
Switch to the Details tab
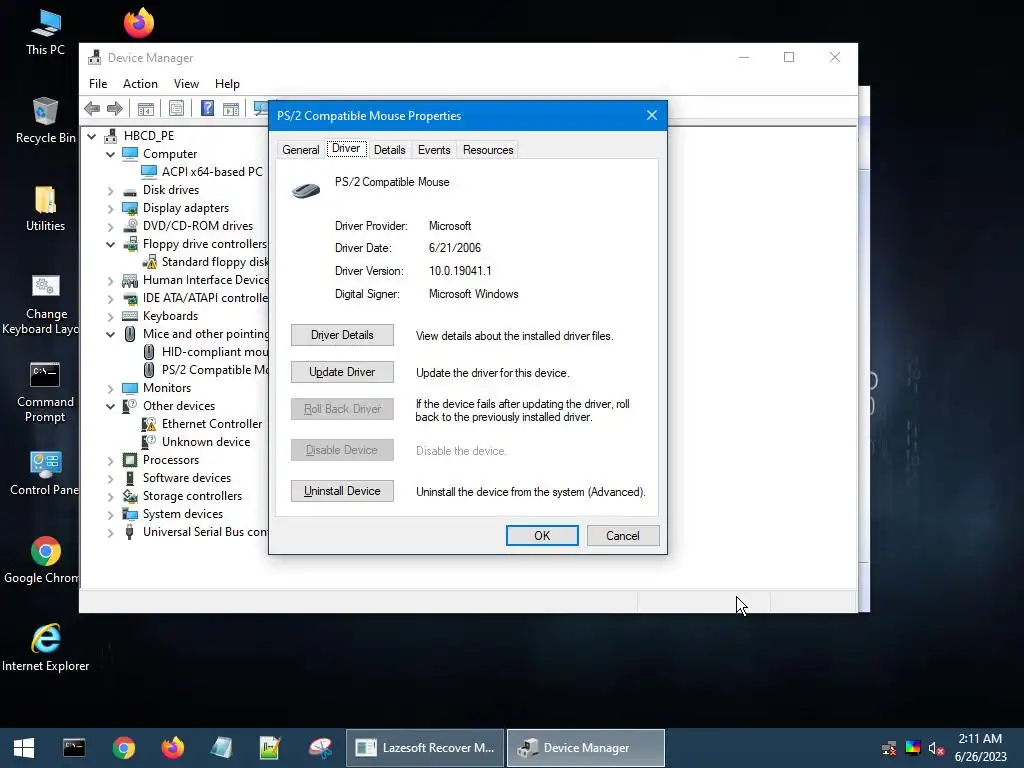pyautogui.click(x=390, y=150)
